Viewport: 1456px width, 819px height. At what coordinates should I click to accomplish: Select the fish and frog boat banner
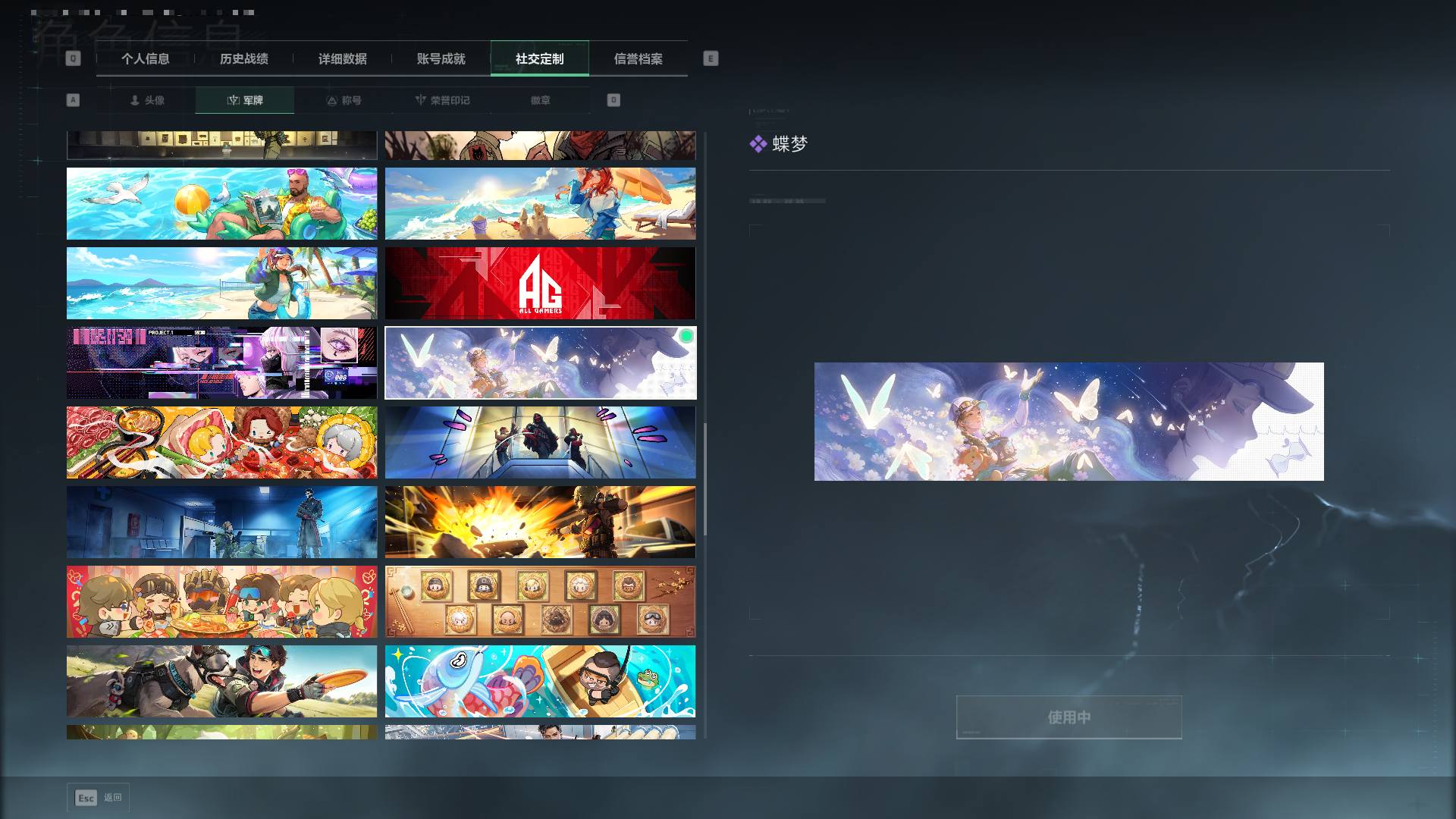[x=540, y=682]
